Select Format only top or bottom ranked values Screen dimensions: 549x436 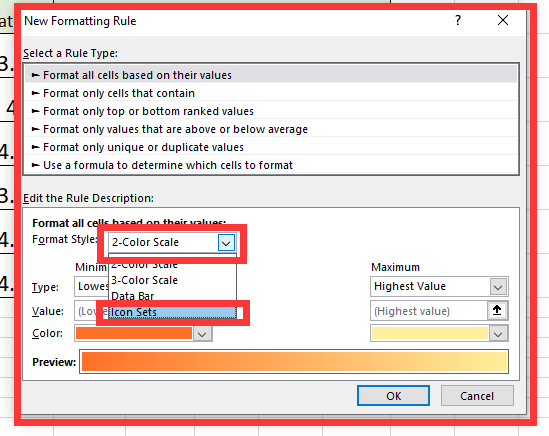[271, 111]
